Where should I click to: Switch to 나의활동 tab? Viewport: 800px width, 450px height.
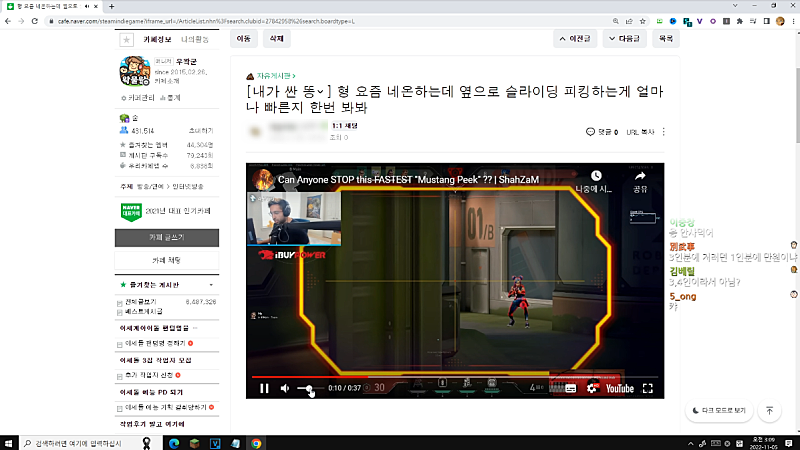[195, 39]
